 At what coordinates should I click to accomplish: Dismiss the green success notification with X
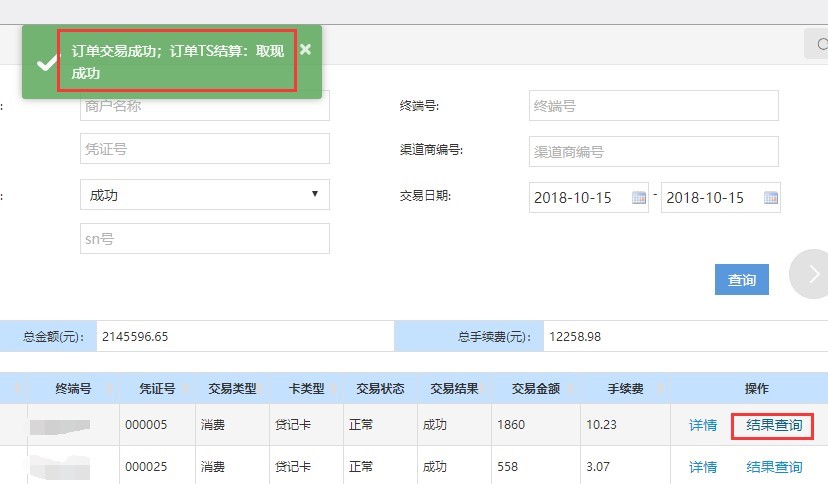(305, 50)
